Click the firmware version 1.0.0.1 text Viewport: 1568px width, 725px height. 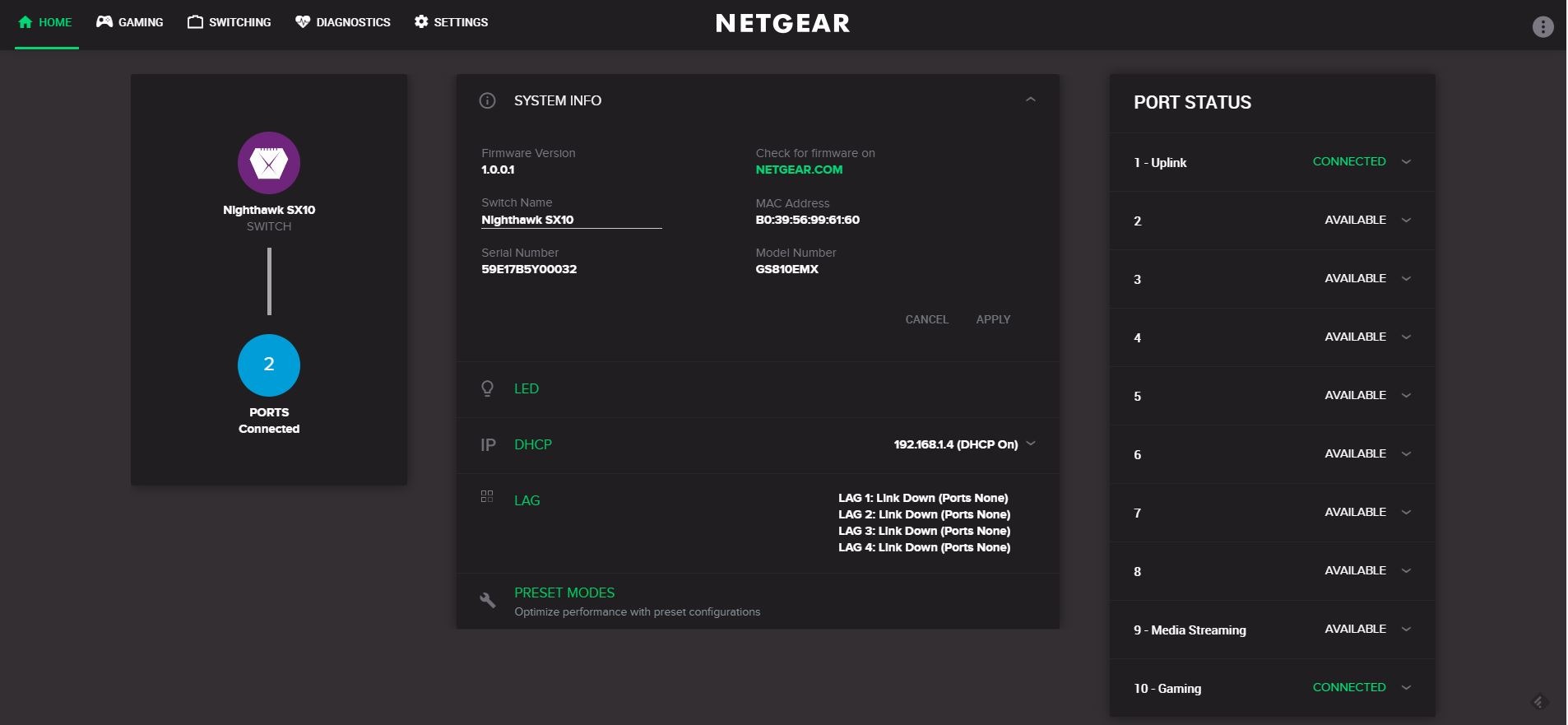(x=498, y=170)
